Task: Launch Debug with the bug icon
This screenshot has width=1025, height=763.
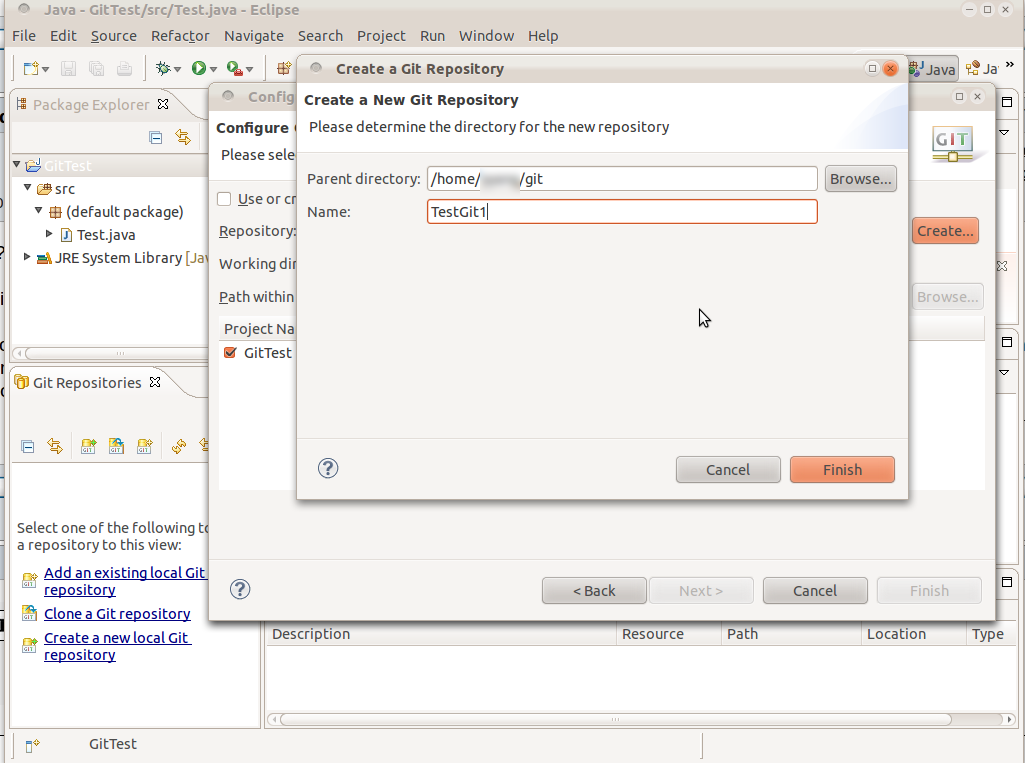Action: pyautogui.click(x=163, y=68)
